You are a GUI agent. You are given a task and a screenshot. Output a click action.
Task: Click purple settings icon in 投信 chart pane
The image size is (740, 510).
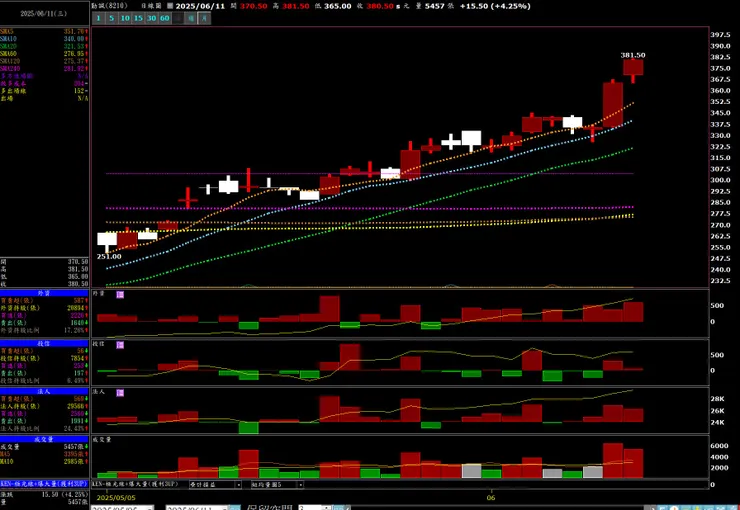(x=120, y=345)
